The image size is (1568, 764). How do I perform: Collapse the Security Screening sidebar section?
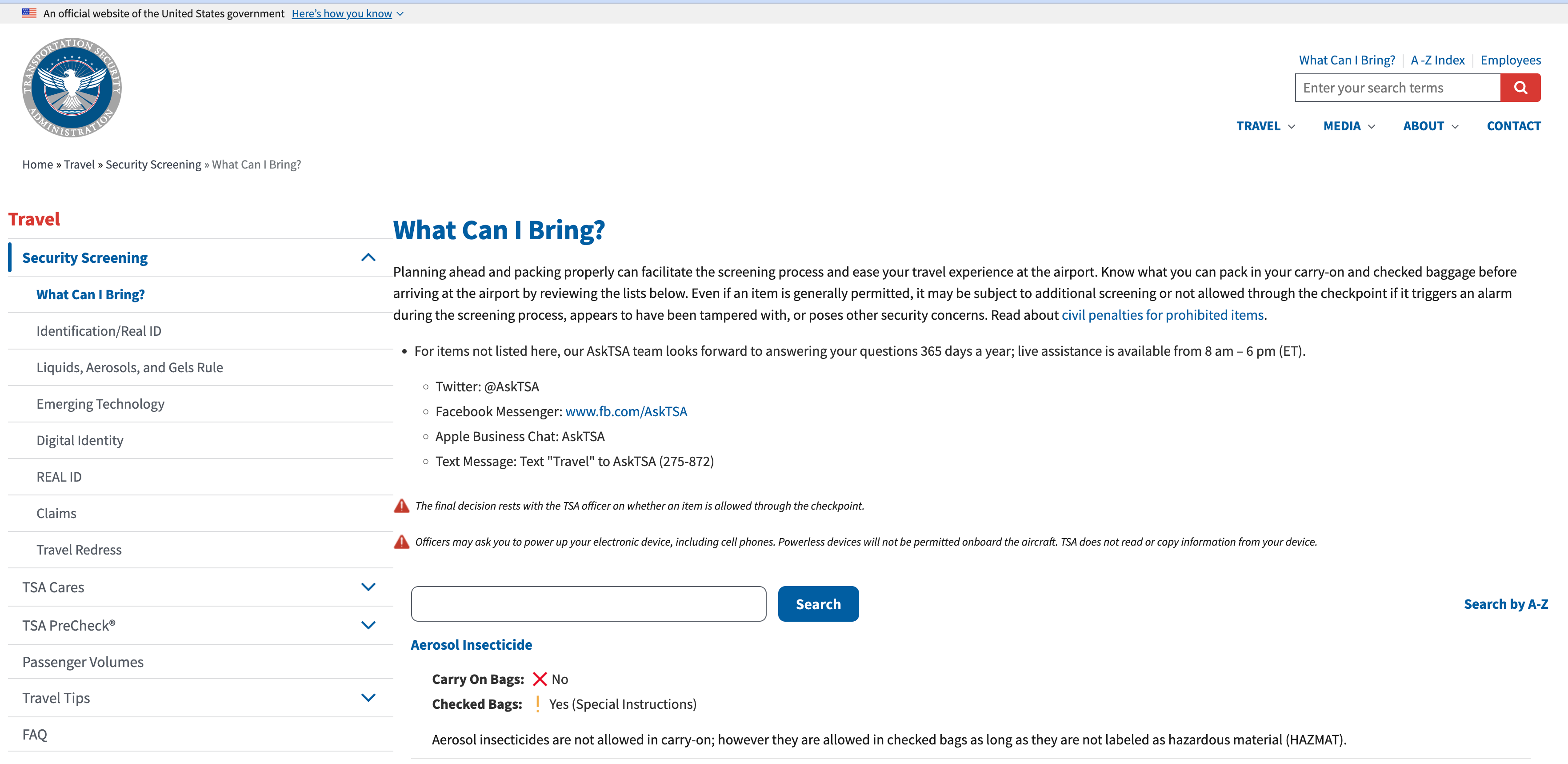(x=368, y=258)
